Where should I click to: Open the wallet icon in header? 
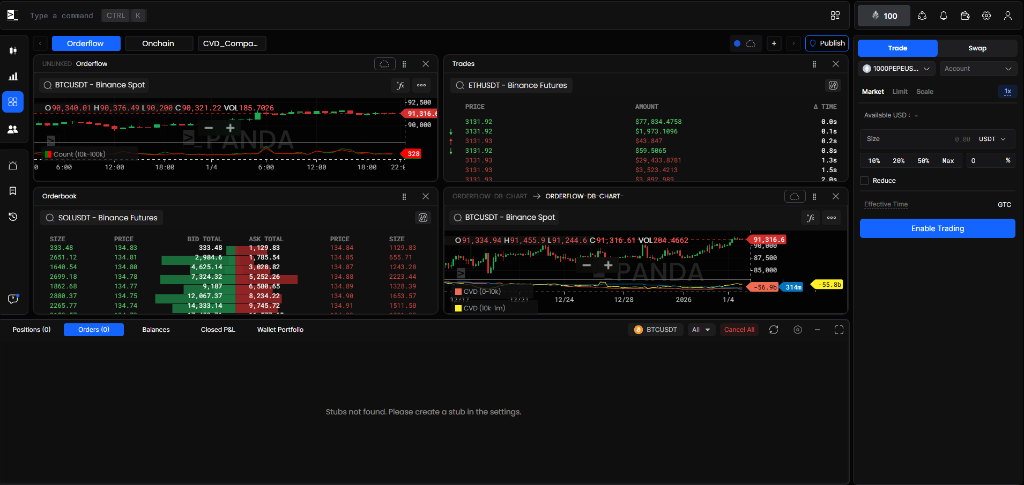[x=965, y=16]
